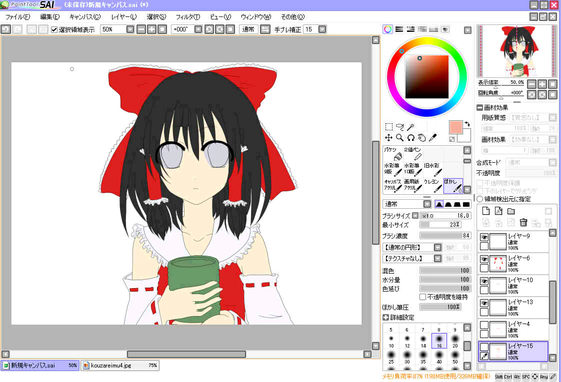Open the brush texture dropdown

(x=438, y=258)
